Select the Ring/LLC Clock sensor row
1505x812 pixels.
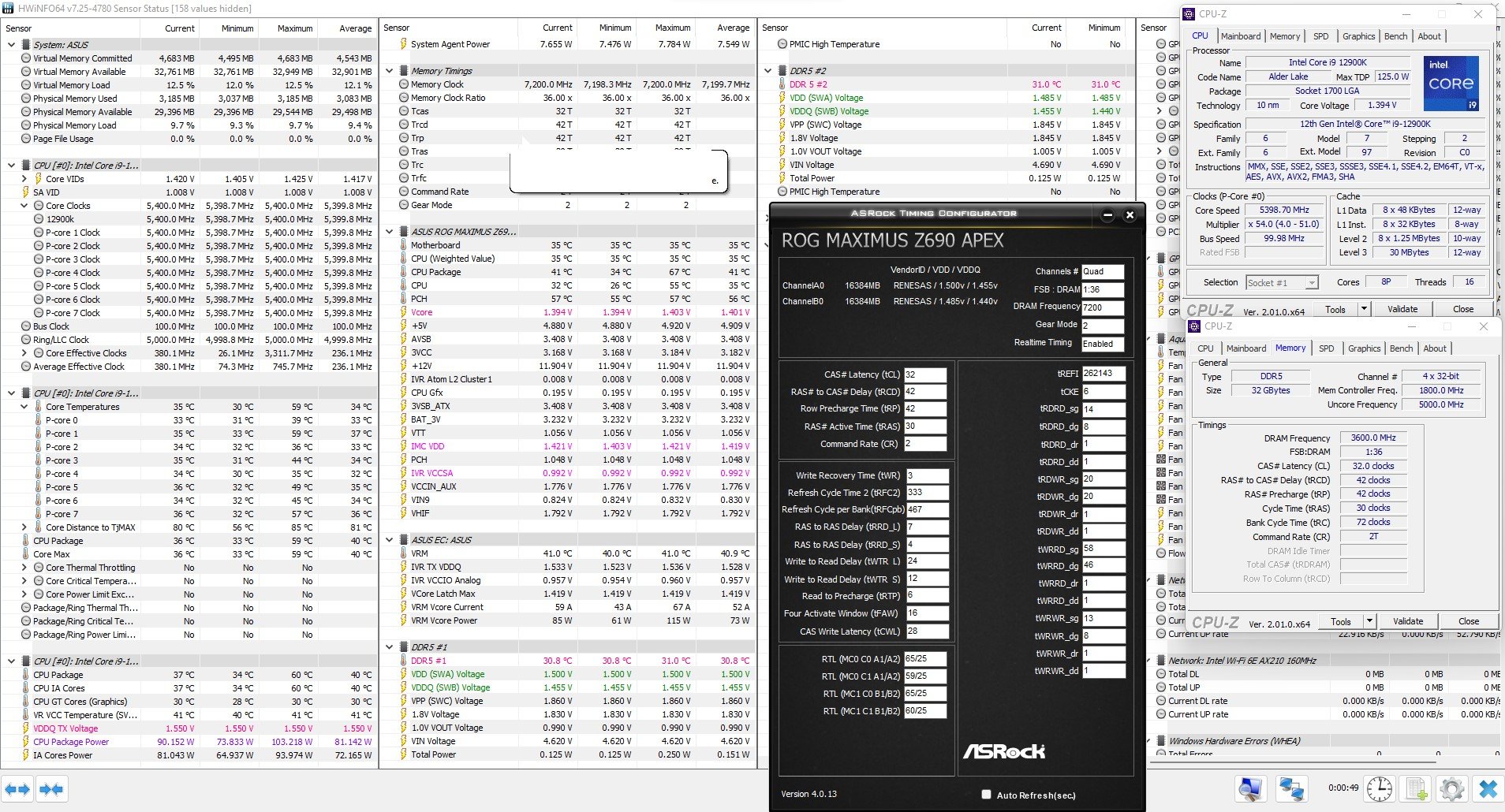pyautogui.click(x=189, y=340)
